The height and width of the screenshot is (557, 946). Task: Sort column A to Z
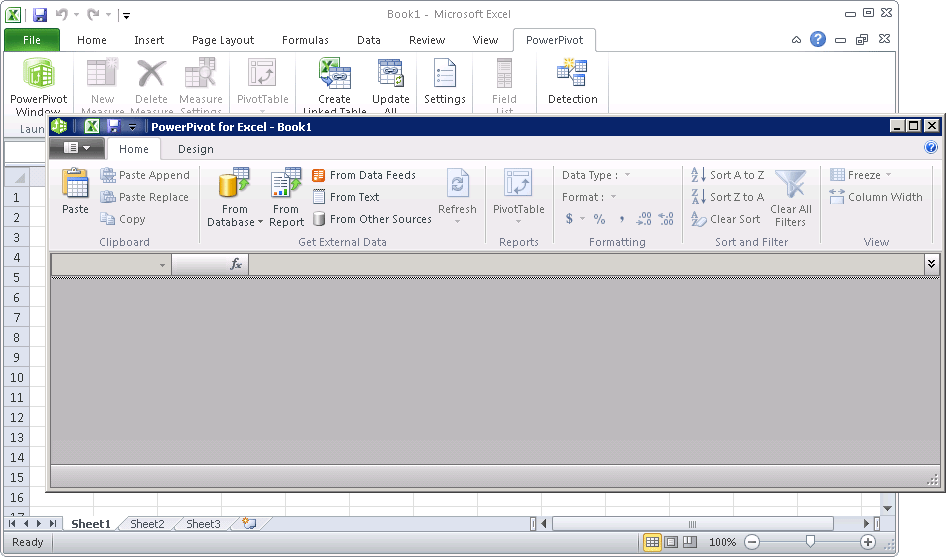(728, 175)
